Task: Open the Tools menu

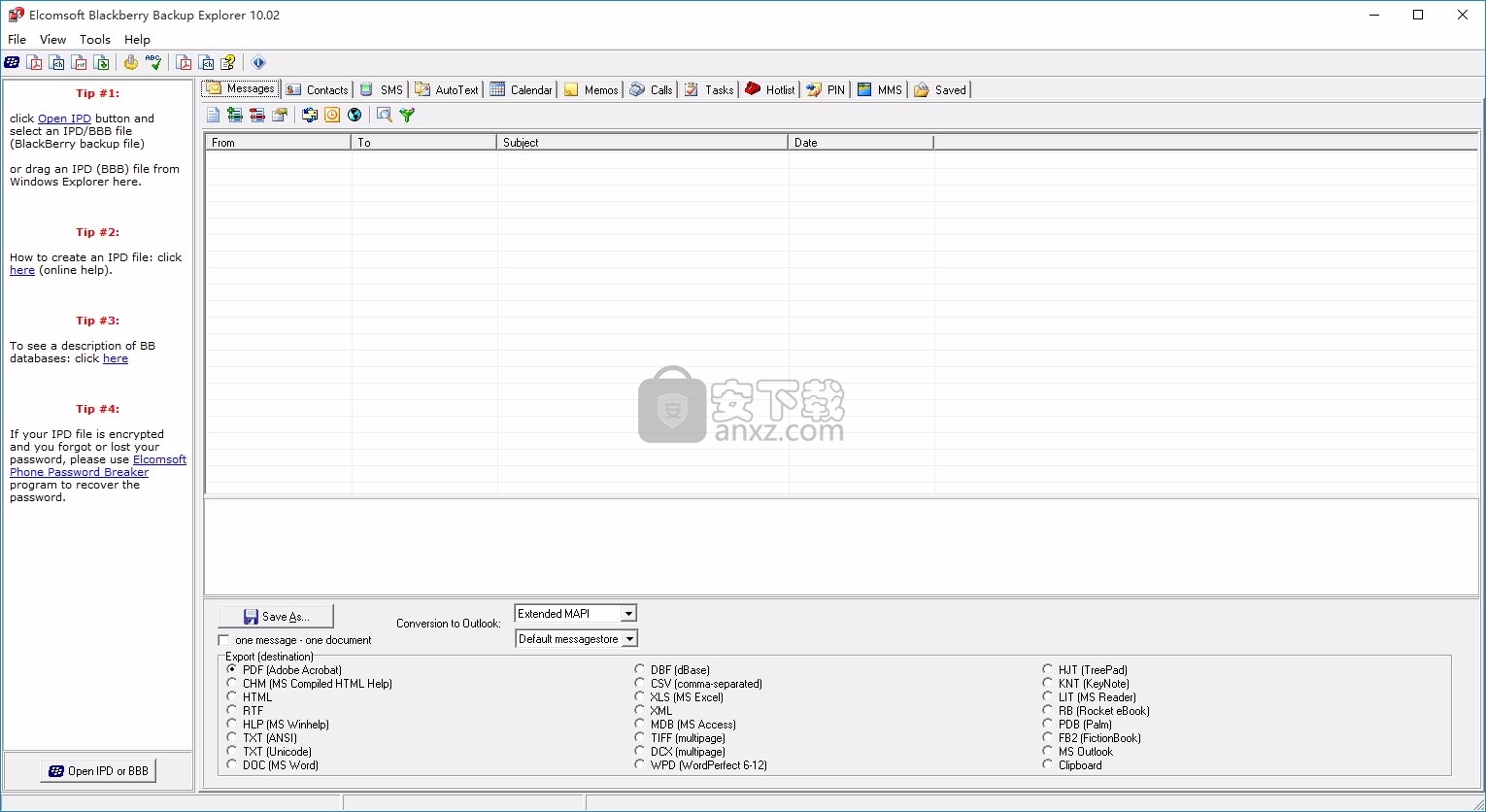Action: click(x=95, y=40)
